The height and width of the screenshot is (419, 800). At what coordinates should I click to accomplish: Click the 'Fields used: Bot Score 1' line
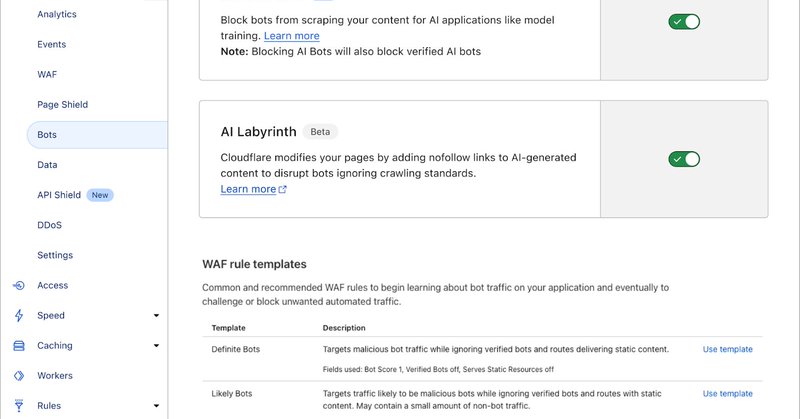pos(438,369)
